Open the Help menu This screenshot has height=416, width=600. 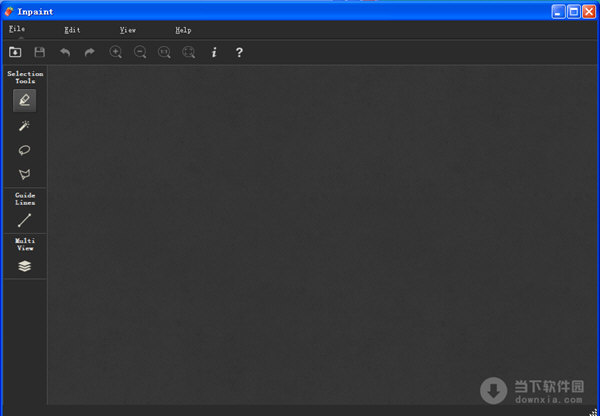(183, 30)
